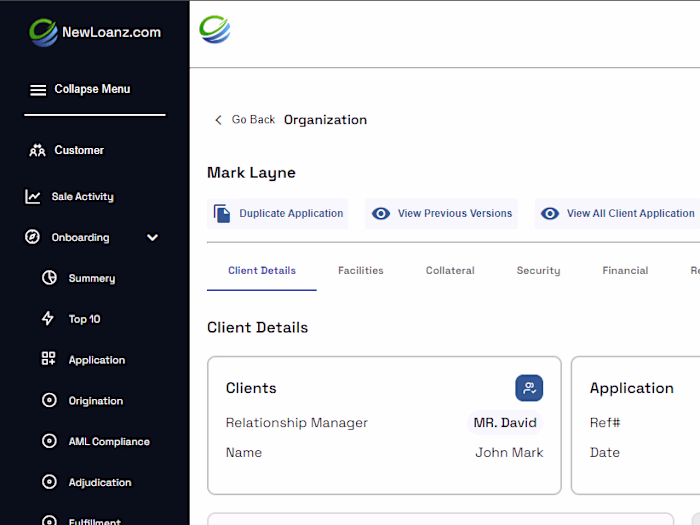Screen dimensions: 700x525
Task: Switch to the Facilities tab
Action: click(360, 271)
